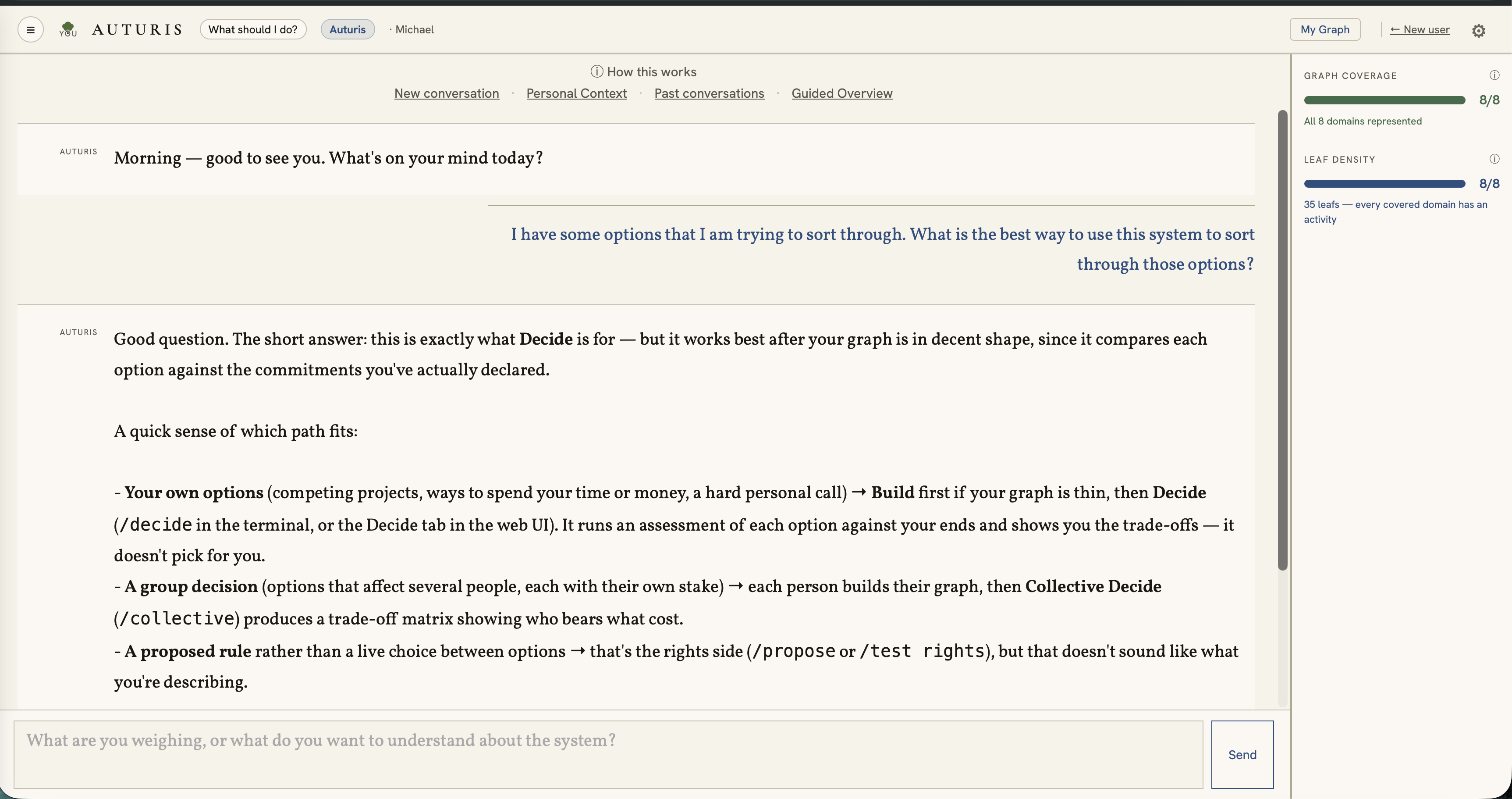Open the 'How this works' info
The height and width of the screenshot is (799, 1512).
[643, 71]
